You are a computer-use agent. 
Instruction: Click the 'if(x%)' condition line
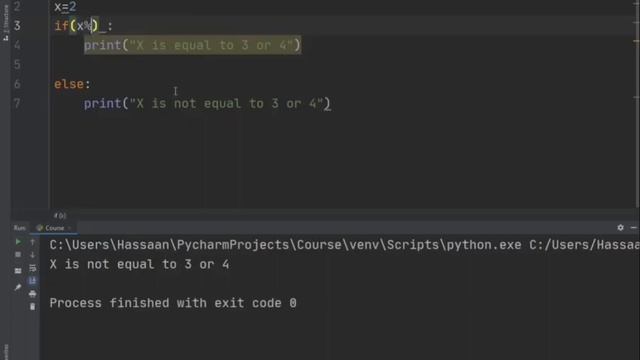coord(84,26)
